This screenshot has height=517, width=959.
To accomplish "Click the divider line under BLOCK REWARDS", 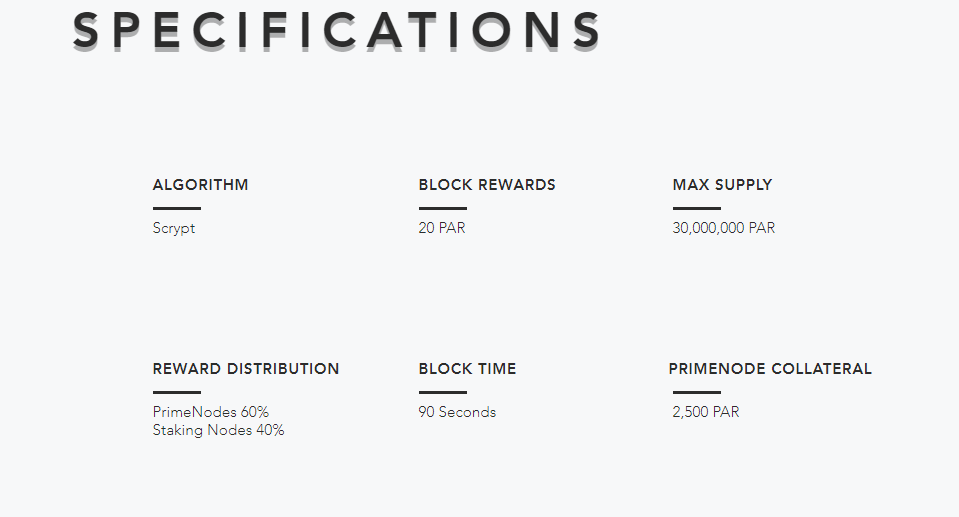I will [x=443, y=208].
